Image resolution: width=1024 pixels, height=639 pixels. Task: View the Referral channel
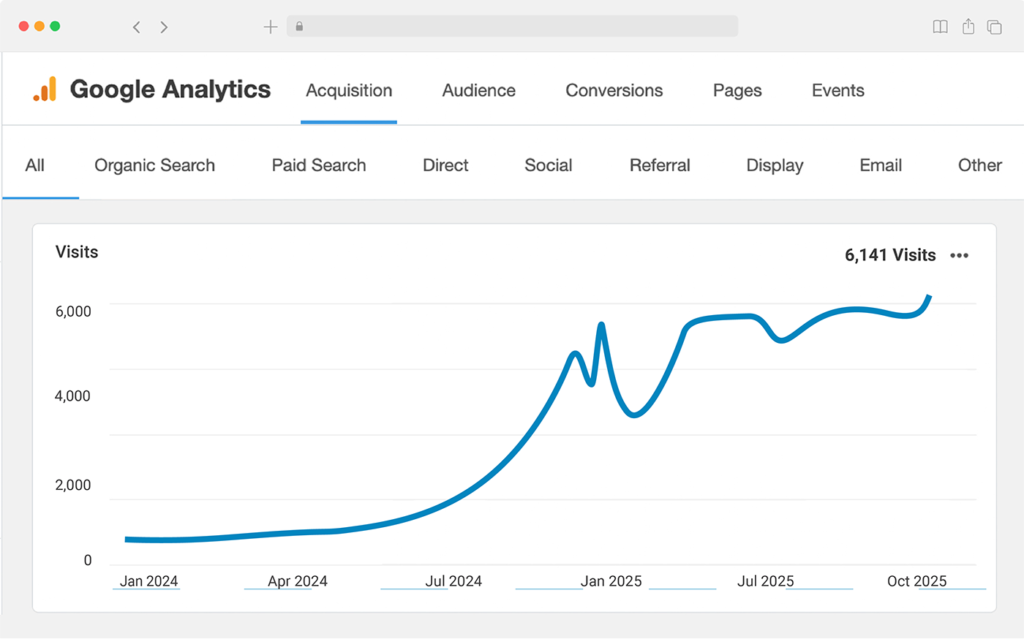pyautogui.click(x=660, y=165)
